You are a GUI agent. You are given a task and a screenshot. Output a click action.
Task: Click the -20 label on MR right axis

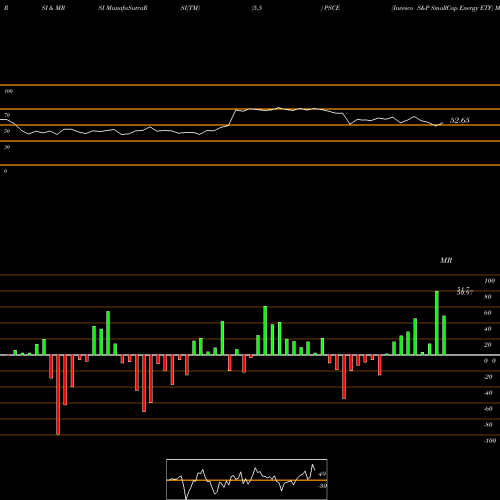pyautogui.click(x=488, y=377)
